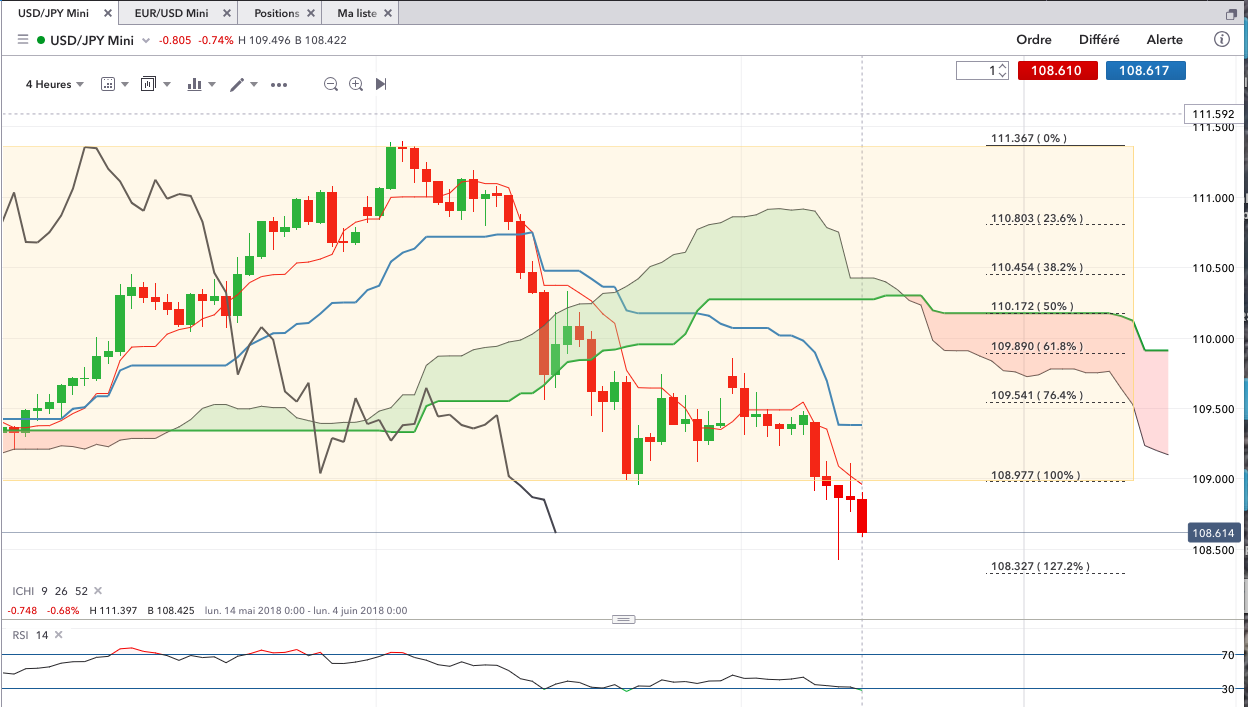The width and height of the screenshot is (1248, 707).
Task: Expand the 4 Heures timeframe dropdown
Action: (55, 85)
